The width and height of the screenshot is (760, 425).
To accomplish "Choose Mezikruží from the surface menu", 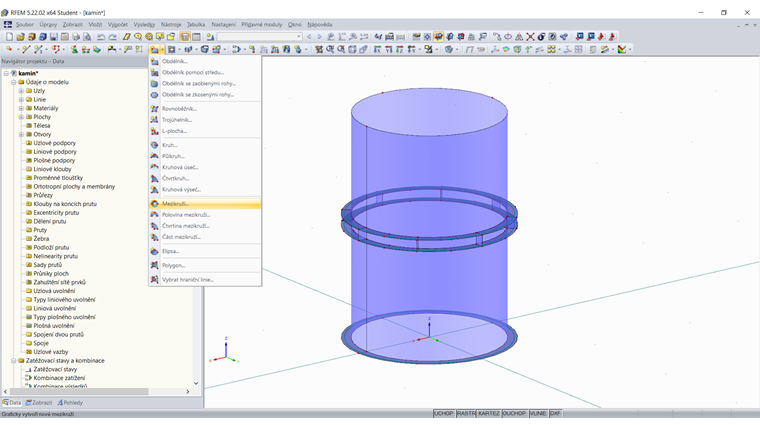I will click(205, 204).
